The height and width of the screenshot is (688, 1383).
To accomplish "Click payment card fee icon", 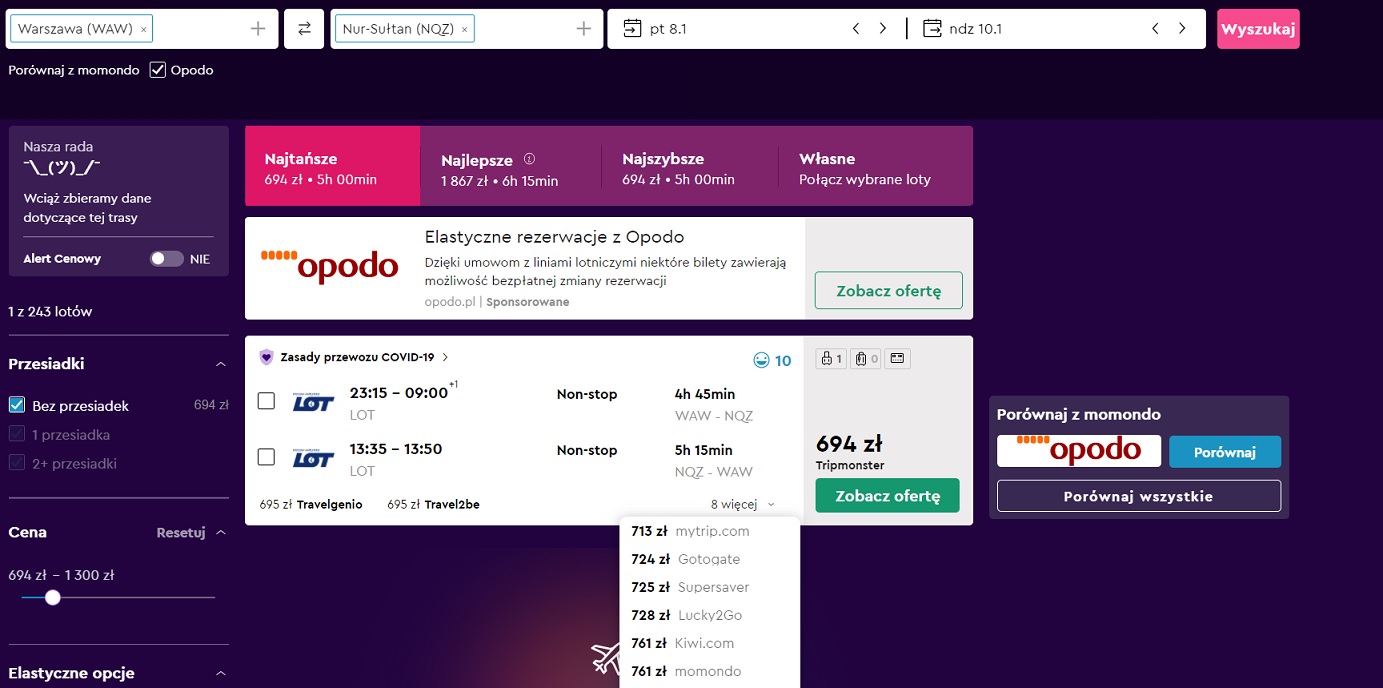I will [x=897, y=359].
